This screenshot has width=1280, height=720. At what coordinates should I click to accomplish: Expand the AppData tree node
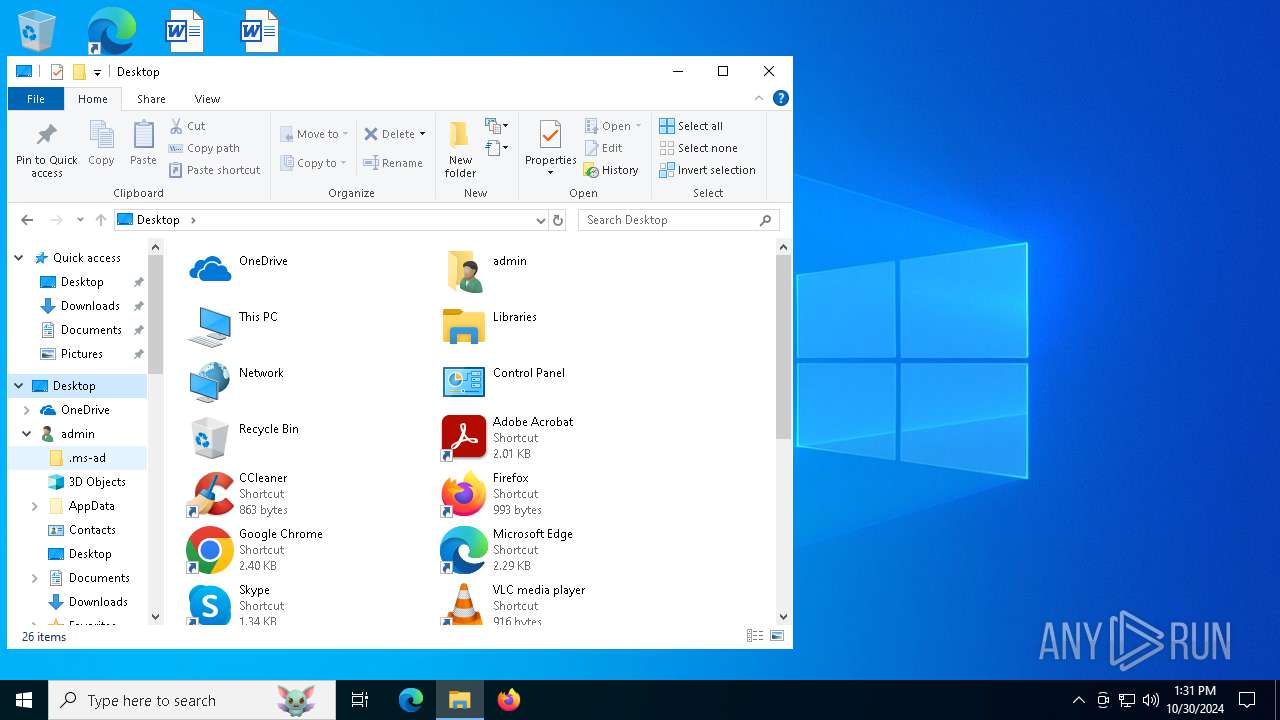[x=35, y=506]
